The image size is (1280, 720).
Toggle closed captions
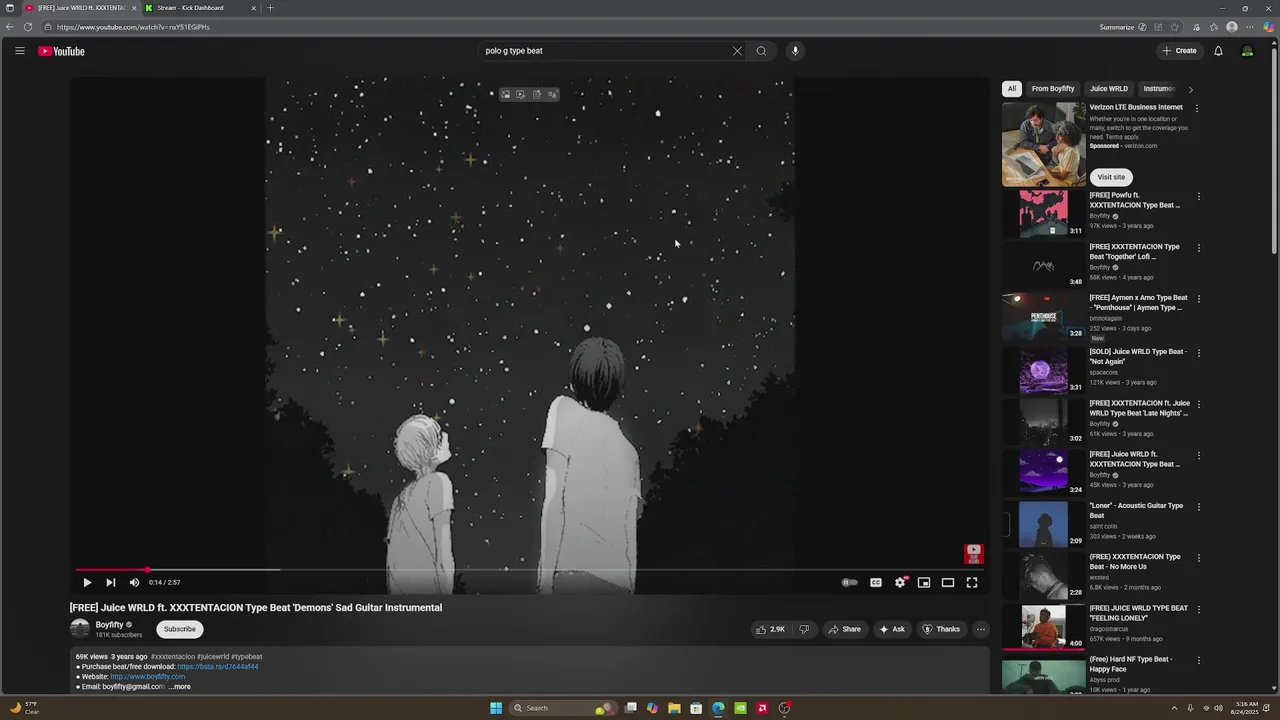[x=876, y=582]
